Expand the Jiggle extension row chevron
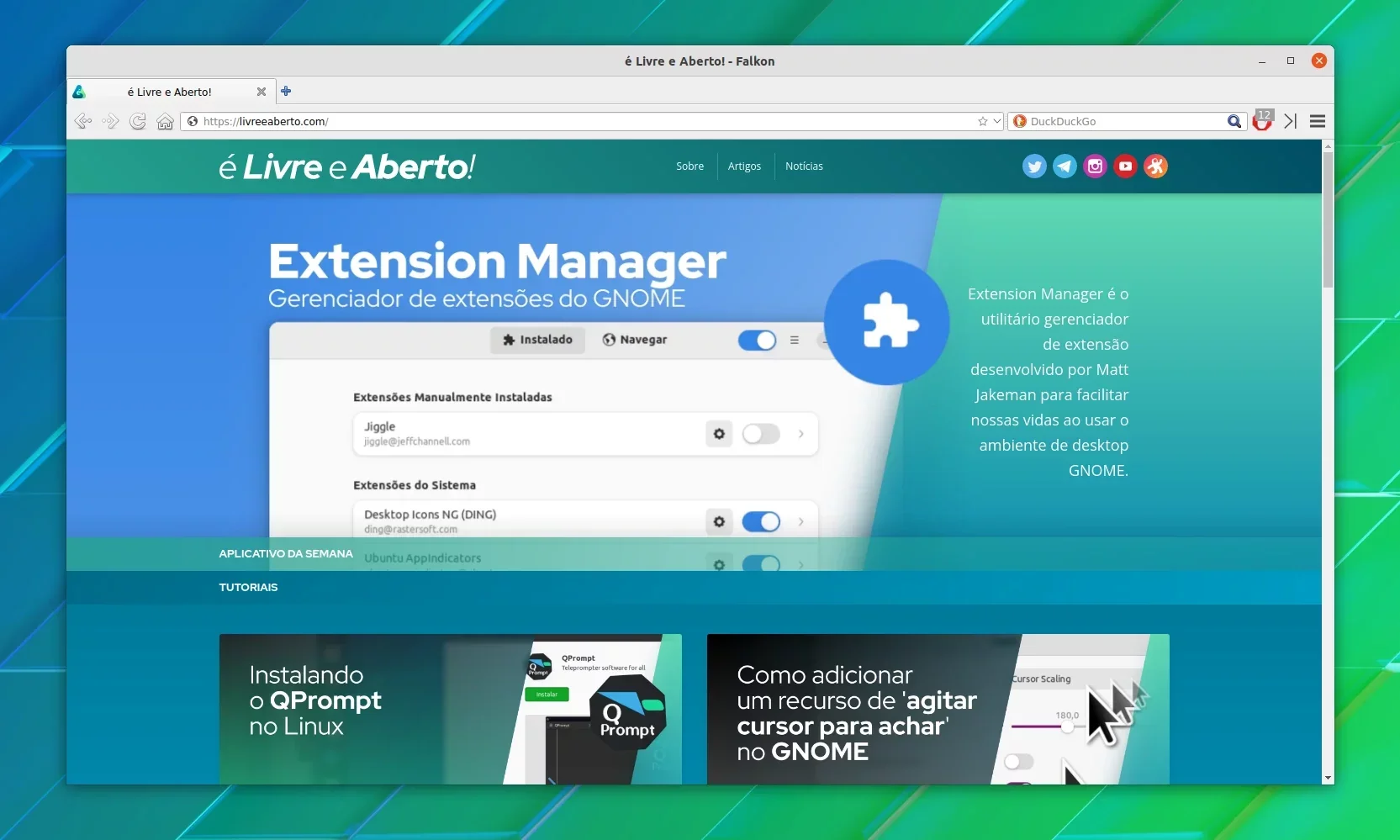Viewport: 1400px width, 840px height. pyautogui.click(x=801, y=434)
